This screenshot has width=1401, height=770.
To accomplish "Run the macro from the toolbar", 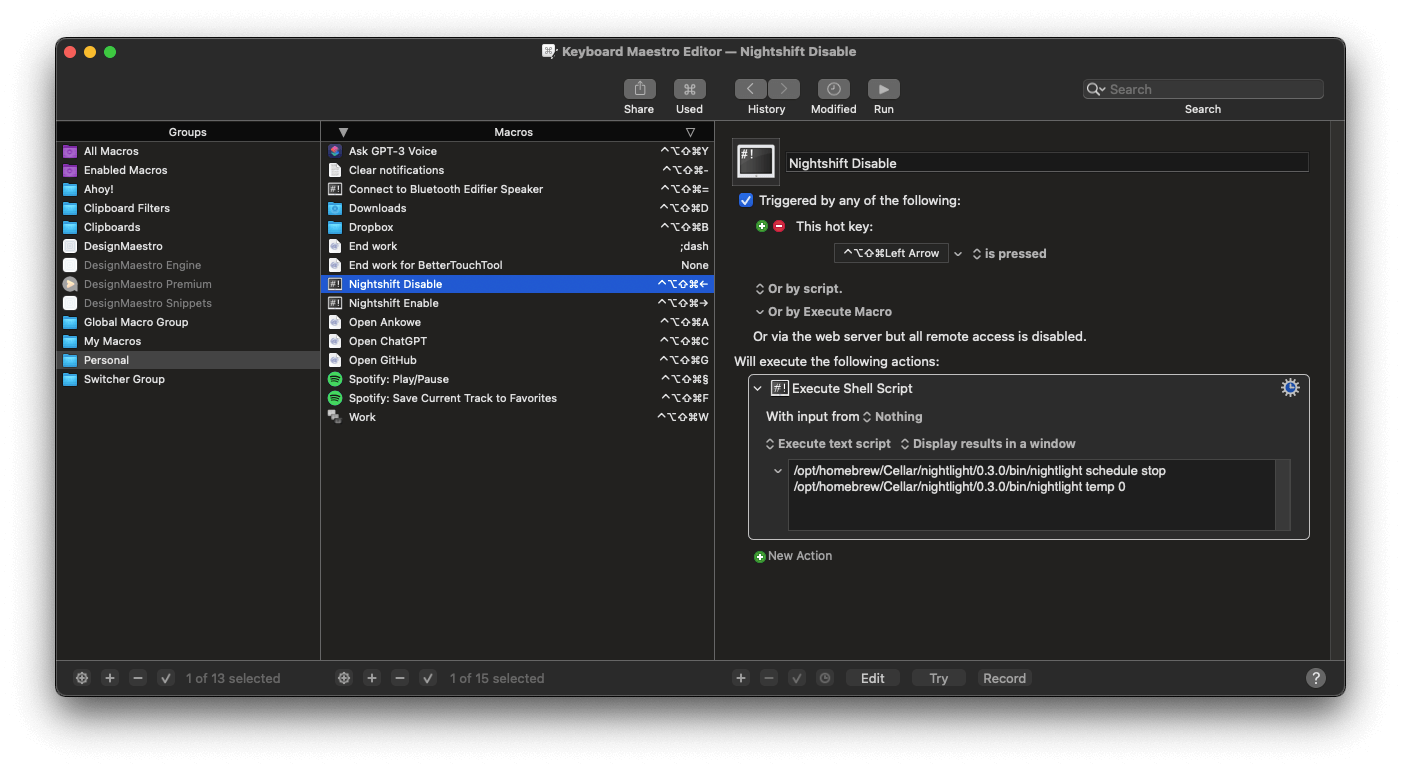I will click(884, 89).
